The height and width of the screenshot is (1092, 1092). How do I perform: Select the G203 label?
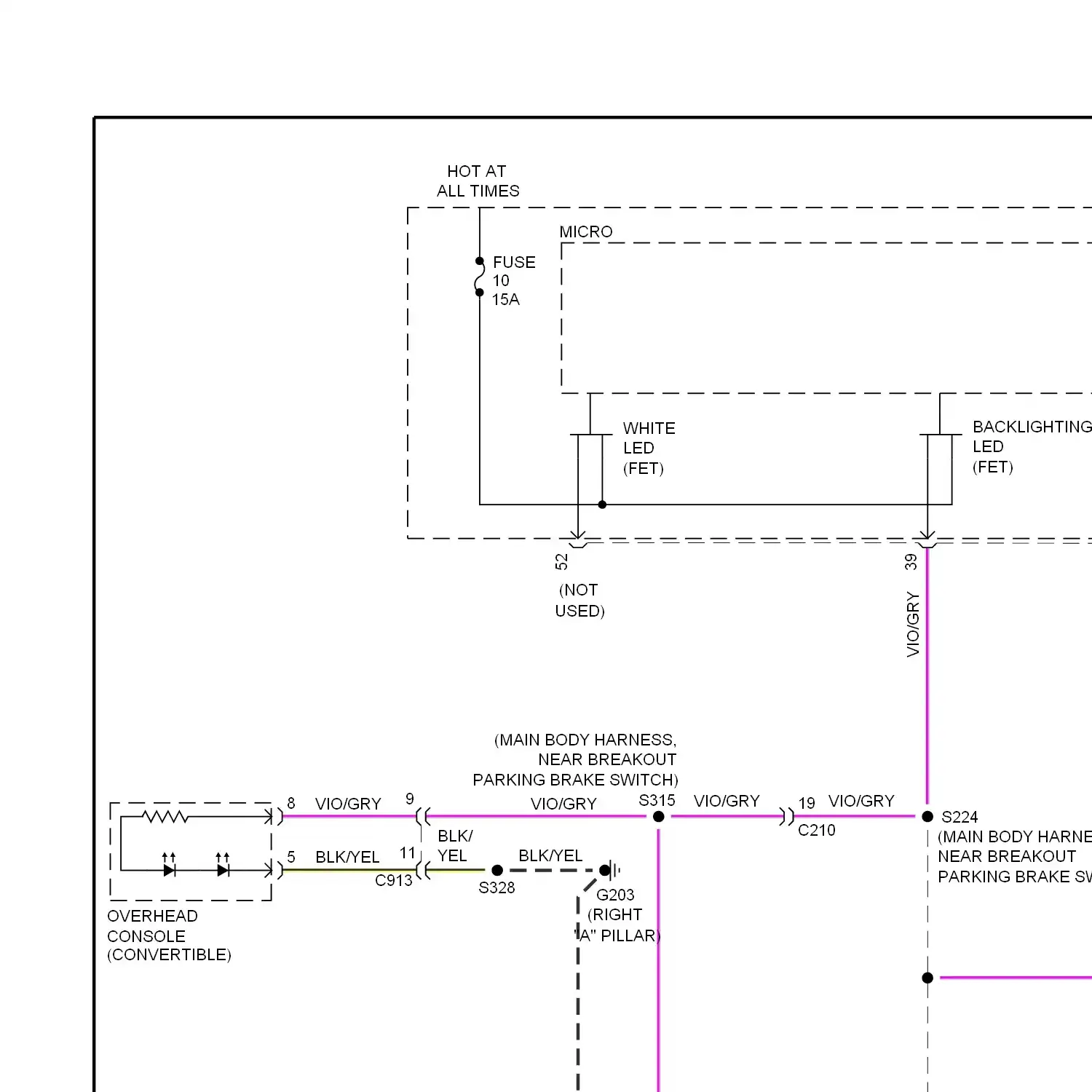point(615,895)
